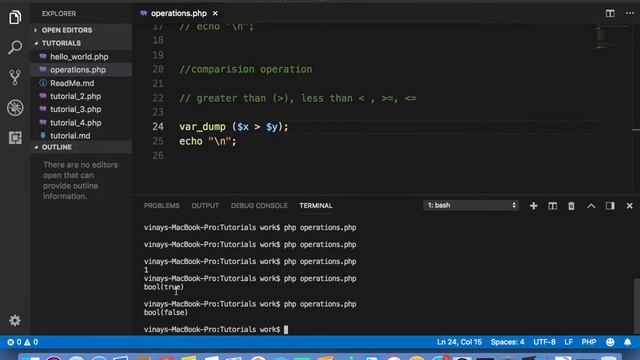
Task: Click the echo "\n" code on line 25
Action: [208, 142]
